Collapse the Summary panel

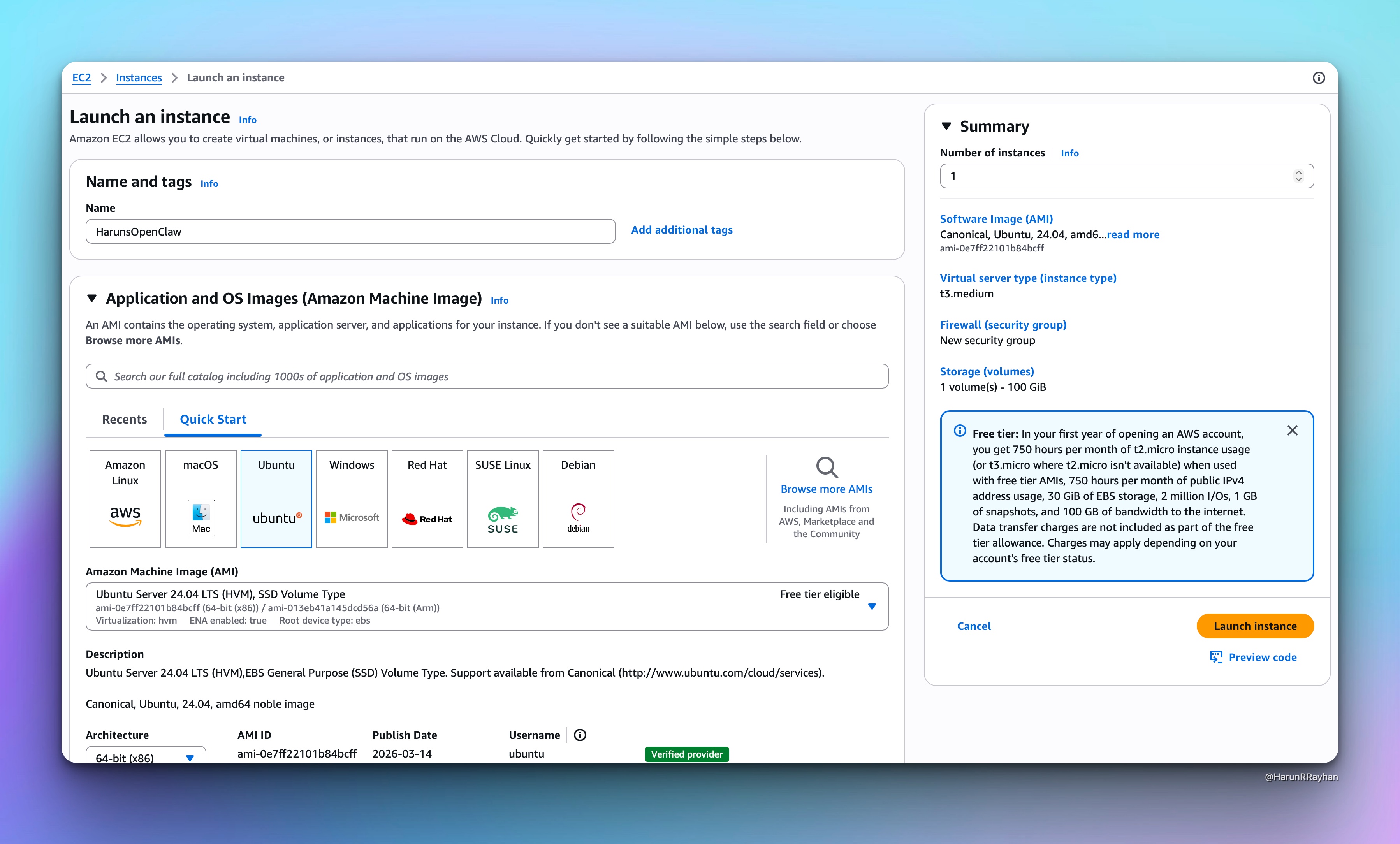(x=946, y=126)
